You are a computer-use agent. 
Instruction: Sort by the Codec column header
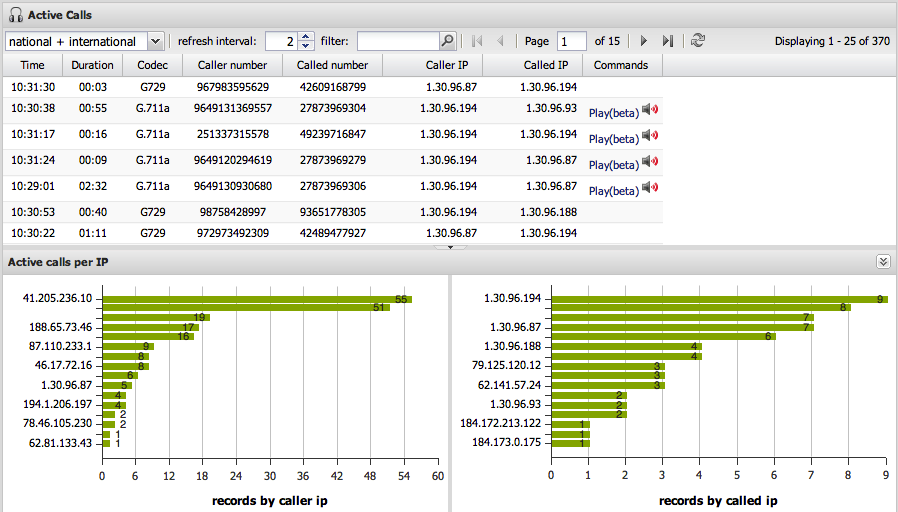pos(154,65)
